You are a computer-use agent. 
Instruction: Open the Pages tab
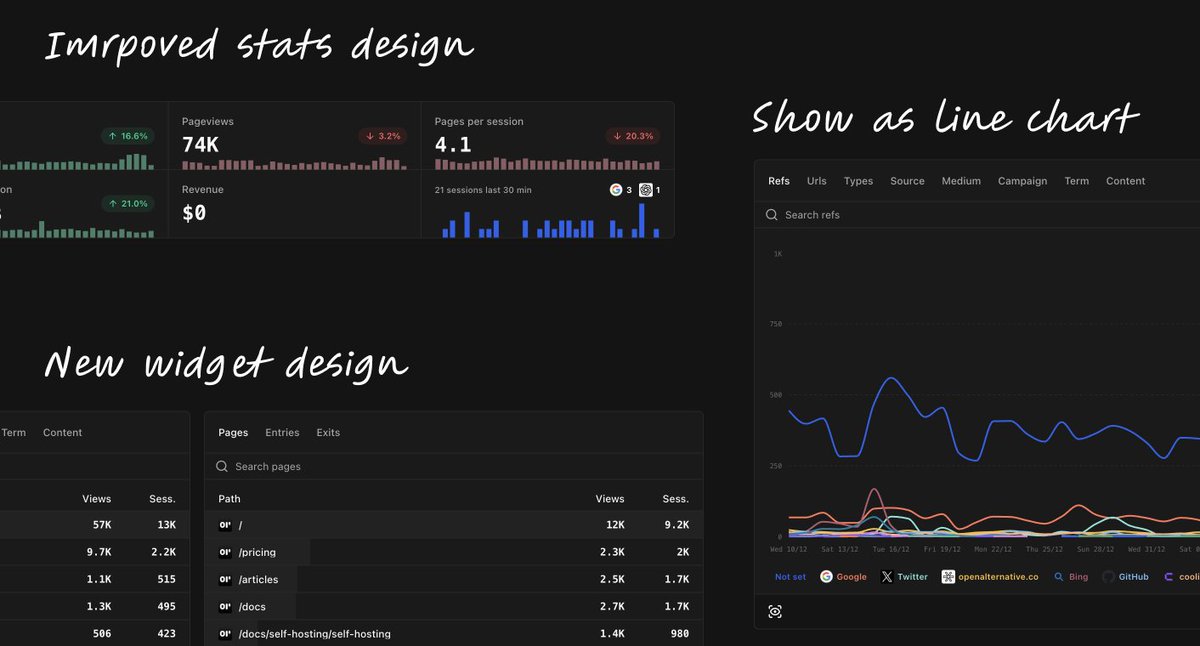[x=233, y=433]
